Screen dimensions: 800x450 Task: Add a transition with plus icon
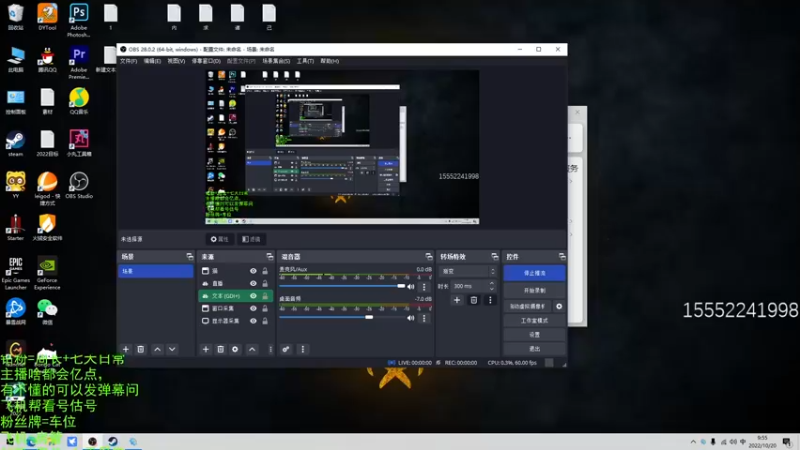tap(457, 300)
